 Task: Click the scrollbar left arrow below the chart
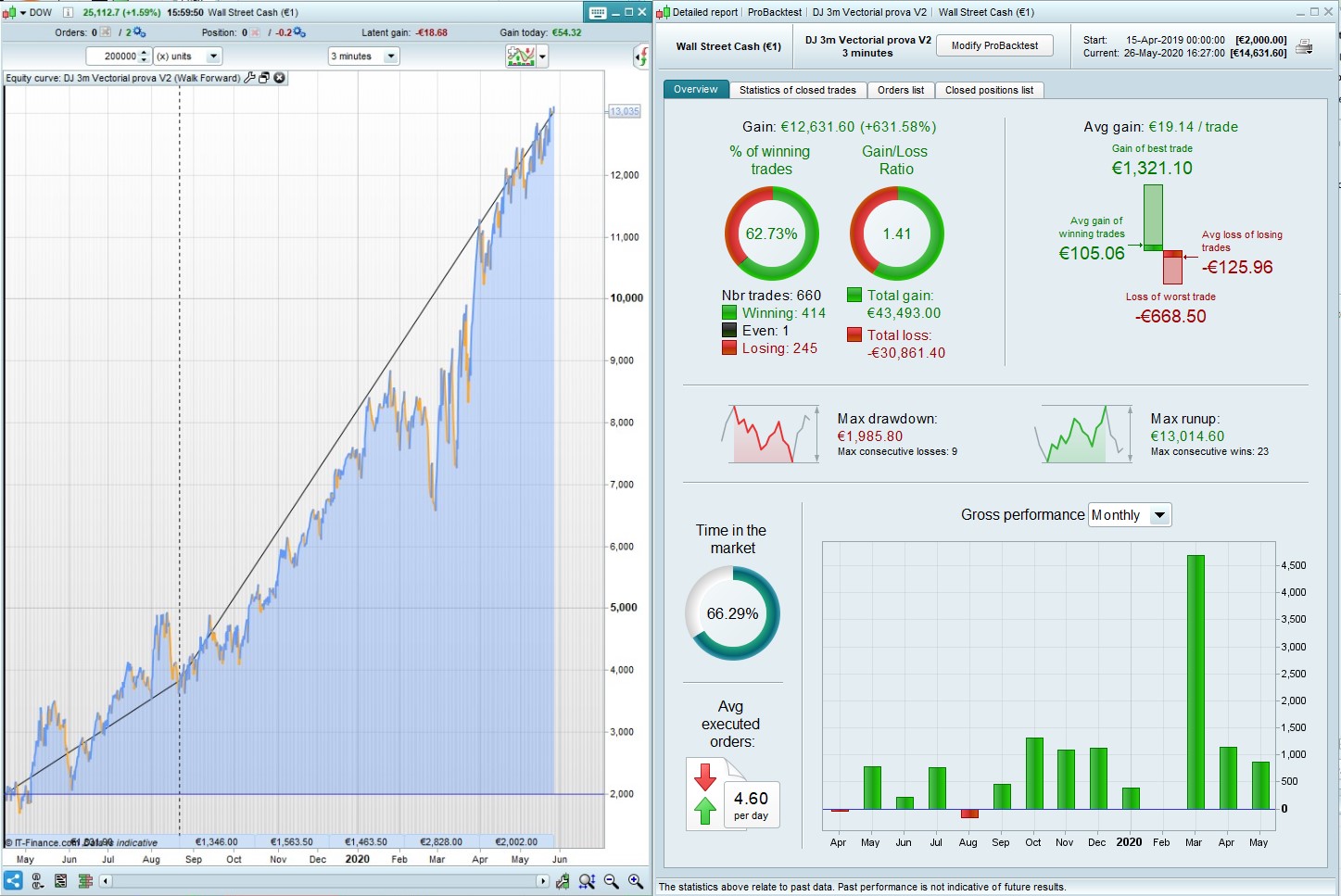pyautogui.click(x=106, y=881)
